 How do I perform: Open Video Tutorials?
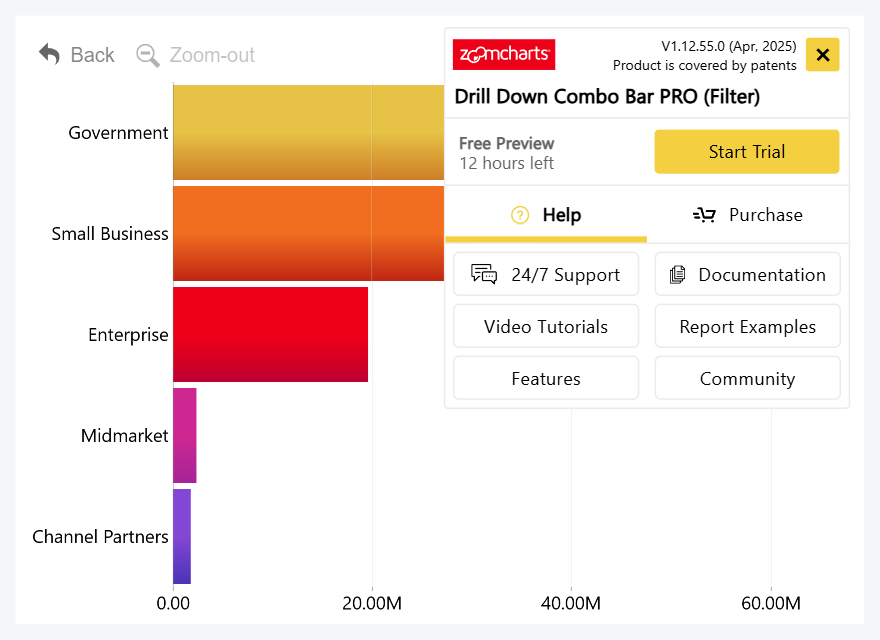(546, 327)
